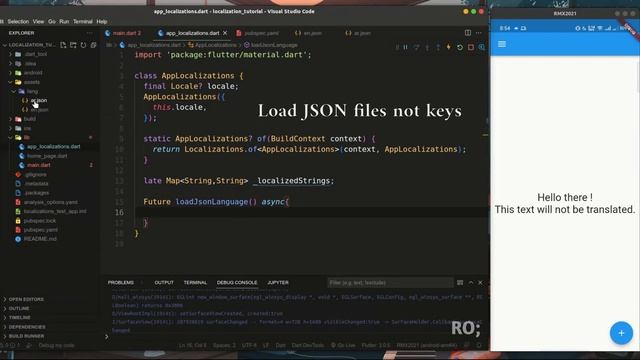Expand the Timeline section
Viewport: 640px width, 360px height.
(50, 318)
